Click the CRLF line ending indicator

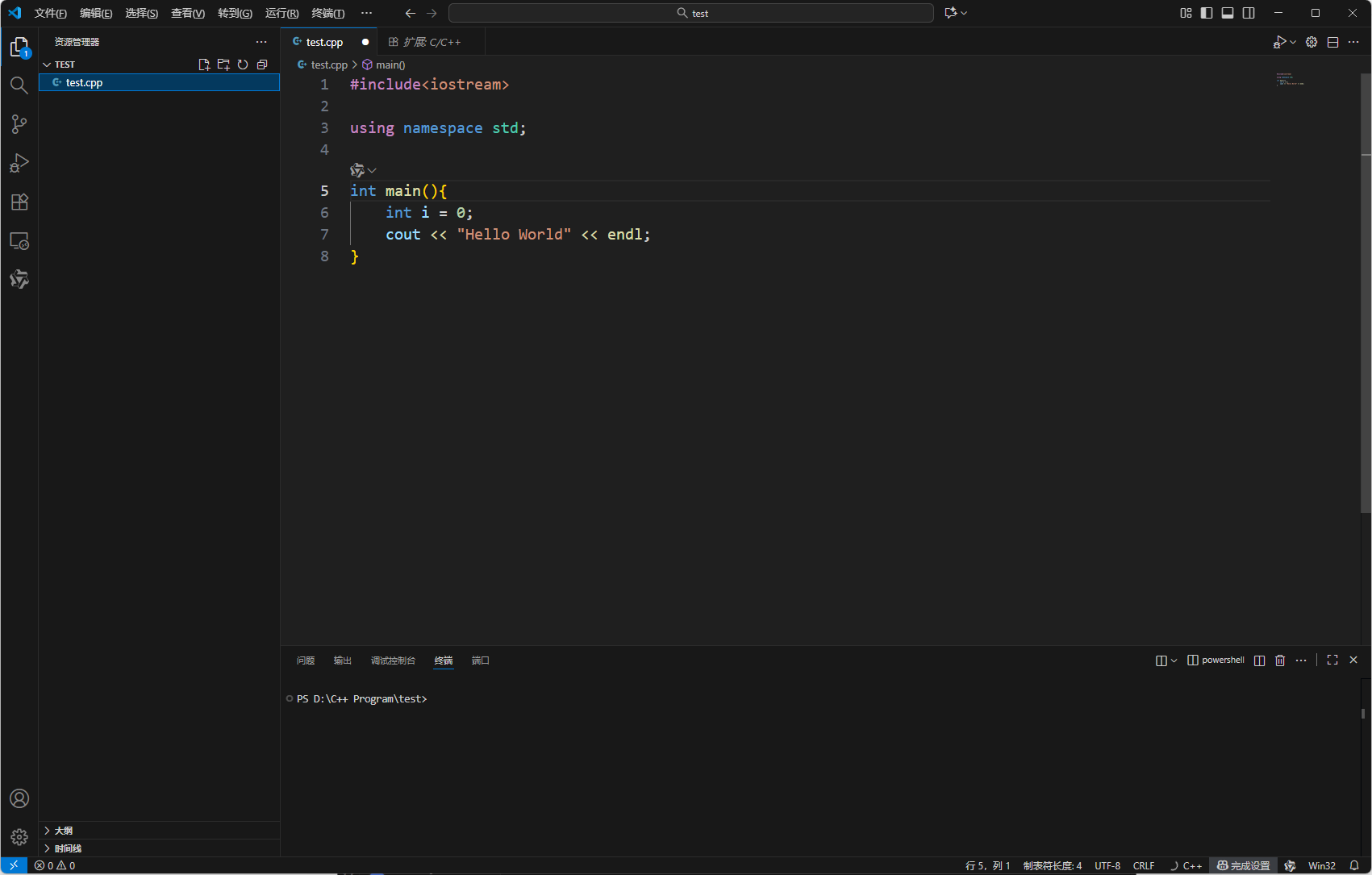1143,865
